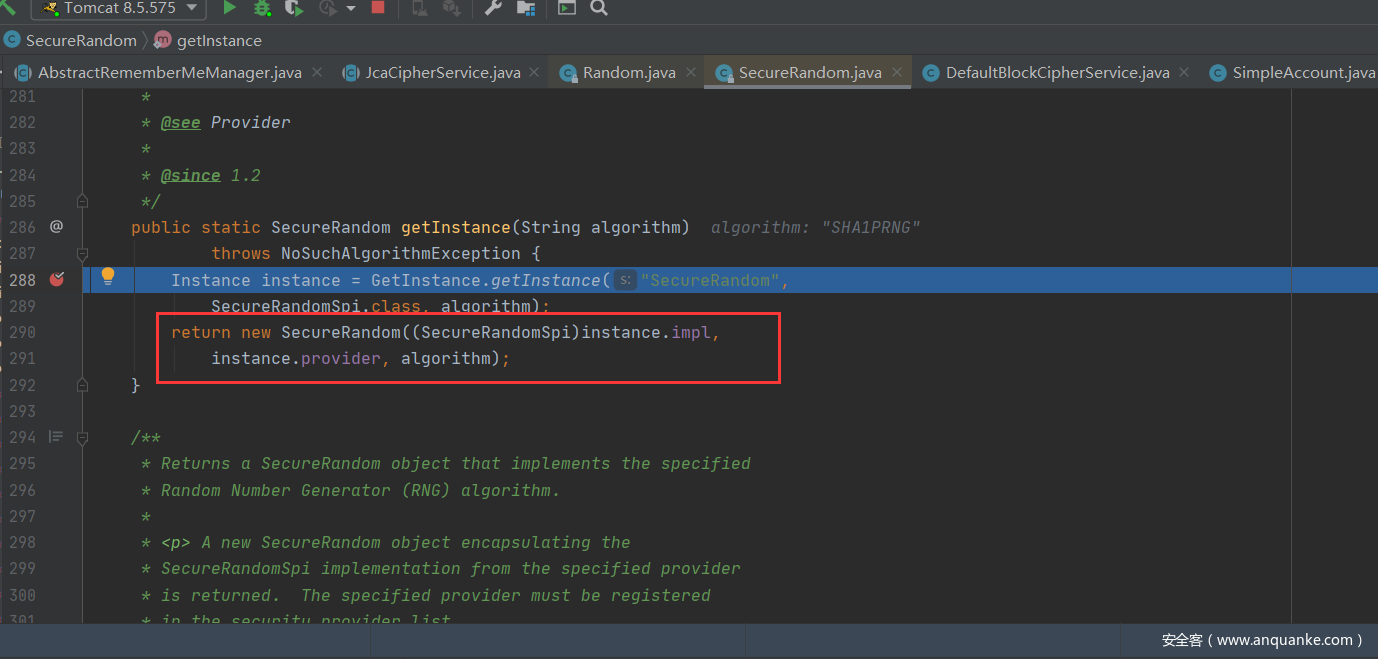The width and height of the screenshot is (1378, 659).
Task: Stop the running Tomcat process
Action: tap(378, 8)
